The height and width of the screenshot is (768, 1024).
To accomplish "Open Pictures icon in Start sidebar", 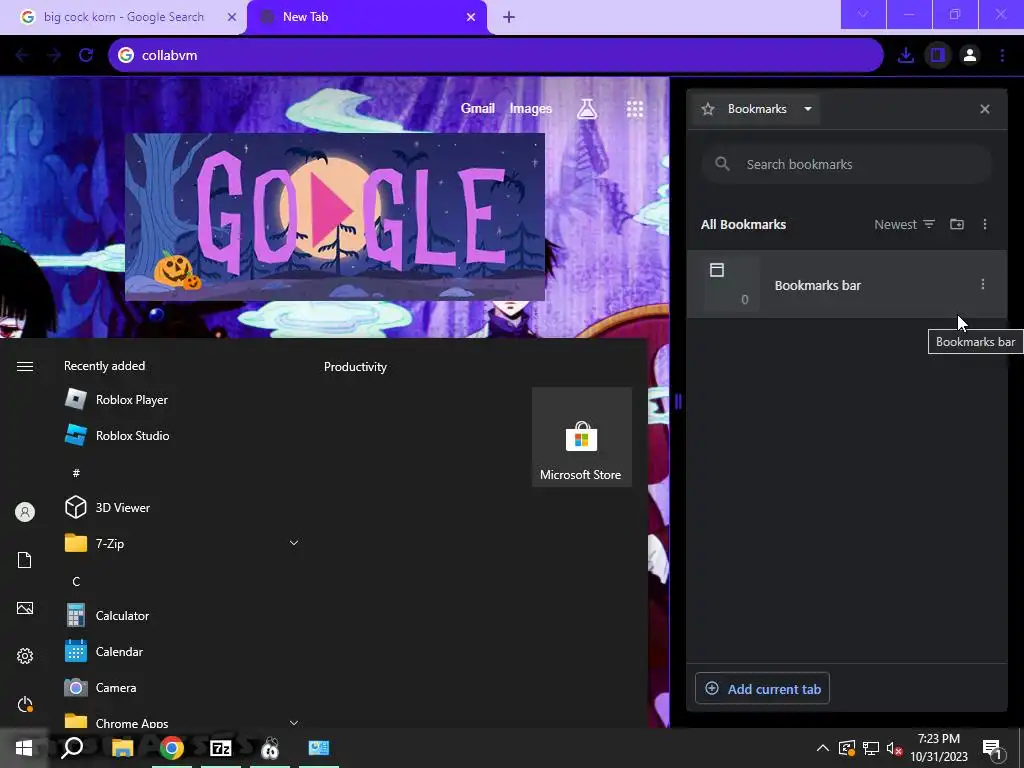I will (25, 608).
